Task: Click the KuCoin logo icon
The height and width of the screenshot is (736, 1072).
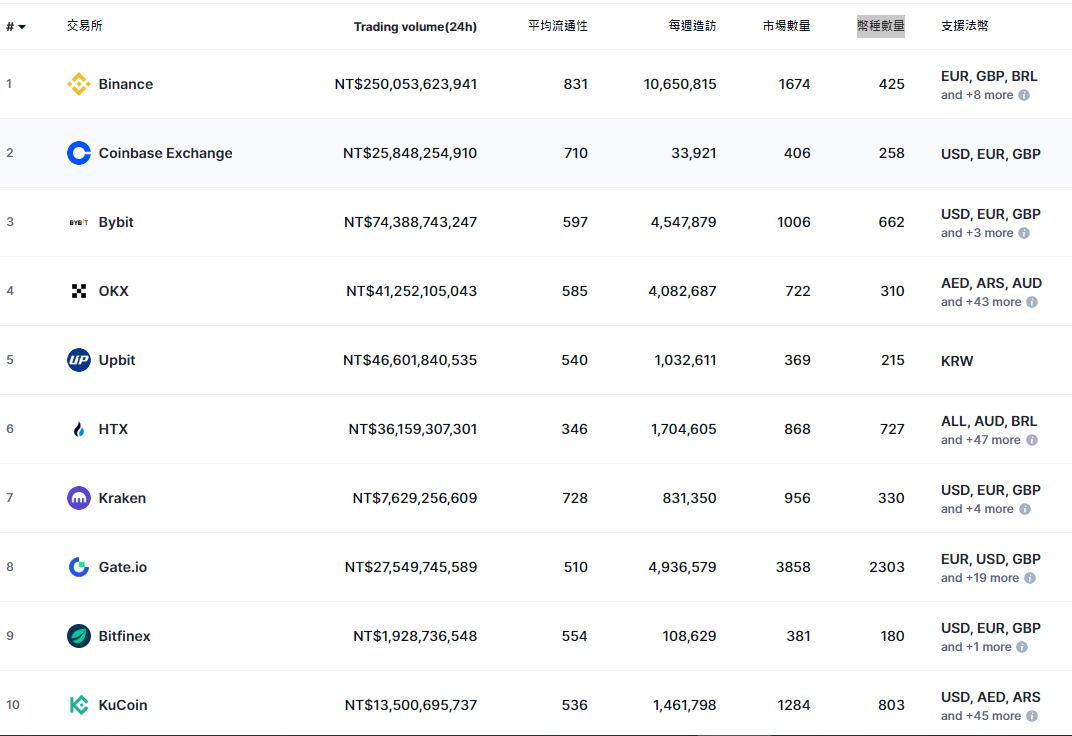Action: coord(79,705)
